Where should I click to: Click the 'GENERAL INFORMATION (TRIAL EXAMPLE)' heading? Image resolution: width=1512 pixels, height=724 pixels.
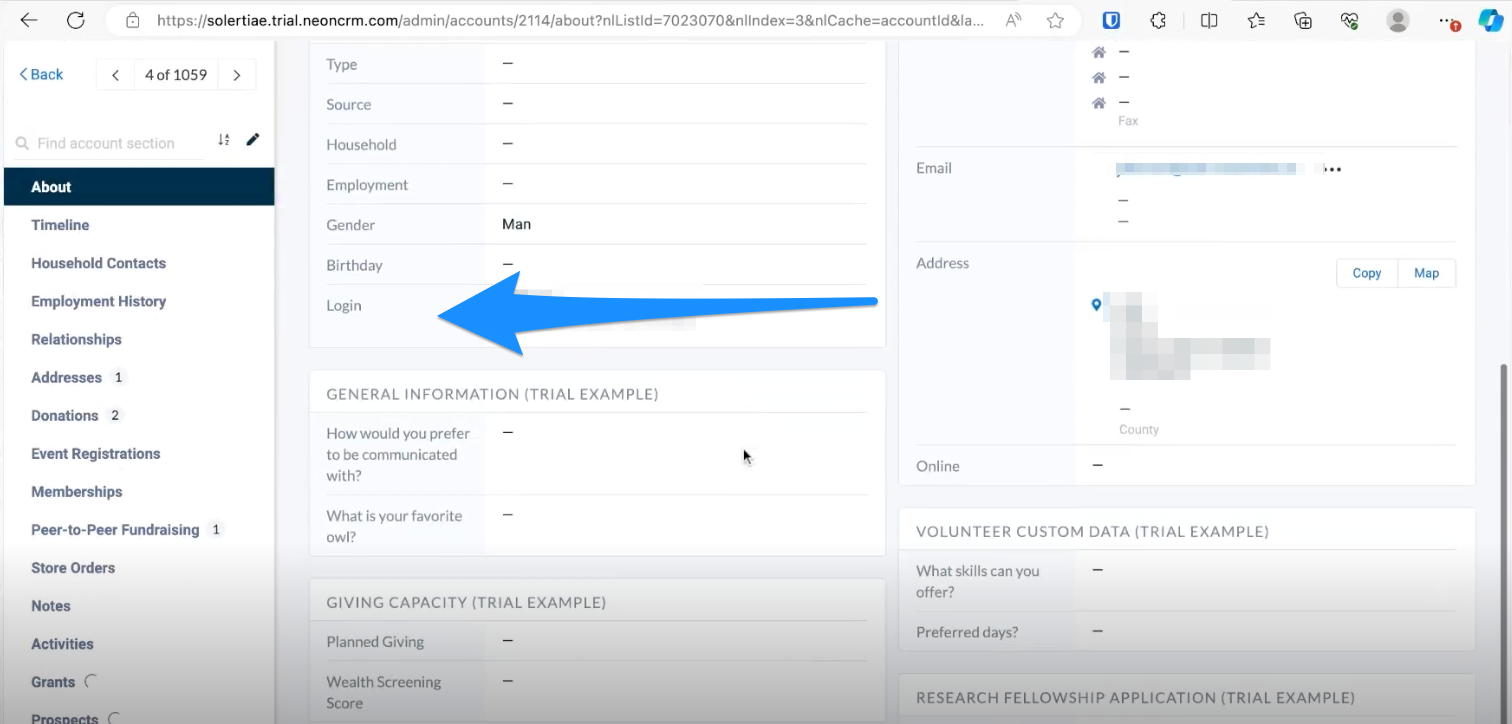tap(492, 394)
